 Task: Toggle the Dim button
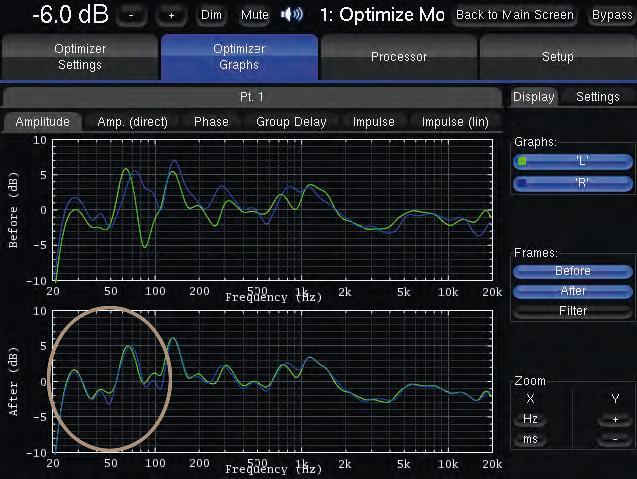click(211, 16)
